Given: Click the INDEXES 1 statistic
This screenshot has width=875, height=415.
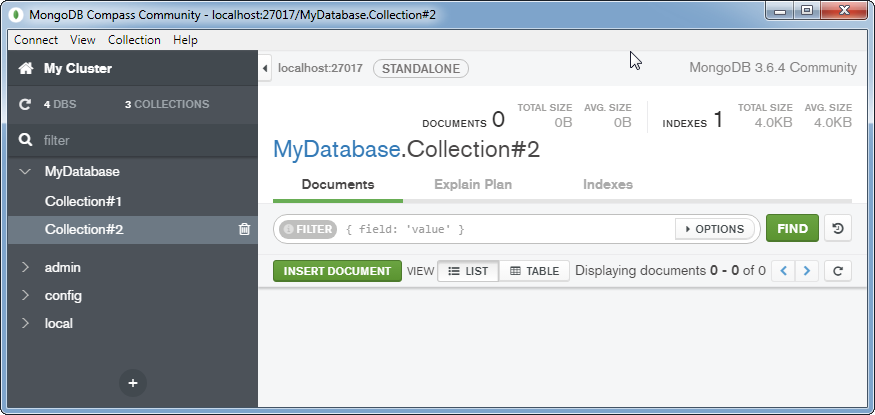Looking at the screenshot, I should [693, 120].
